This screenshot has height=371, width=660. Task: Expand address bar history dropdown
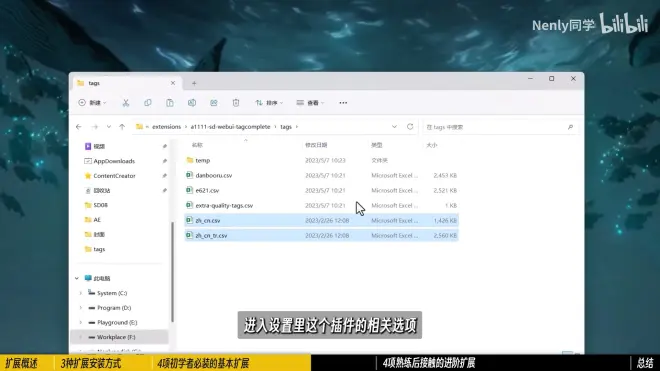tap(394, 127)
